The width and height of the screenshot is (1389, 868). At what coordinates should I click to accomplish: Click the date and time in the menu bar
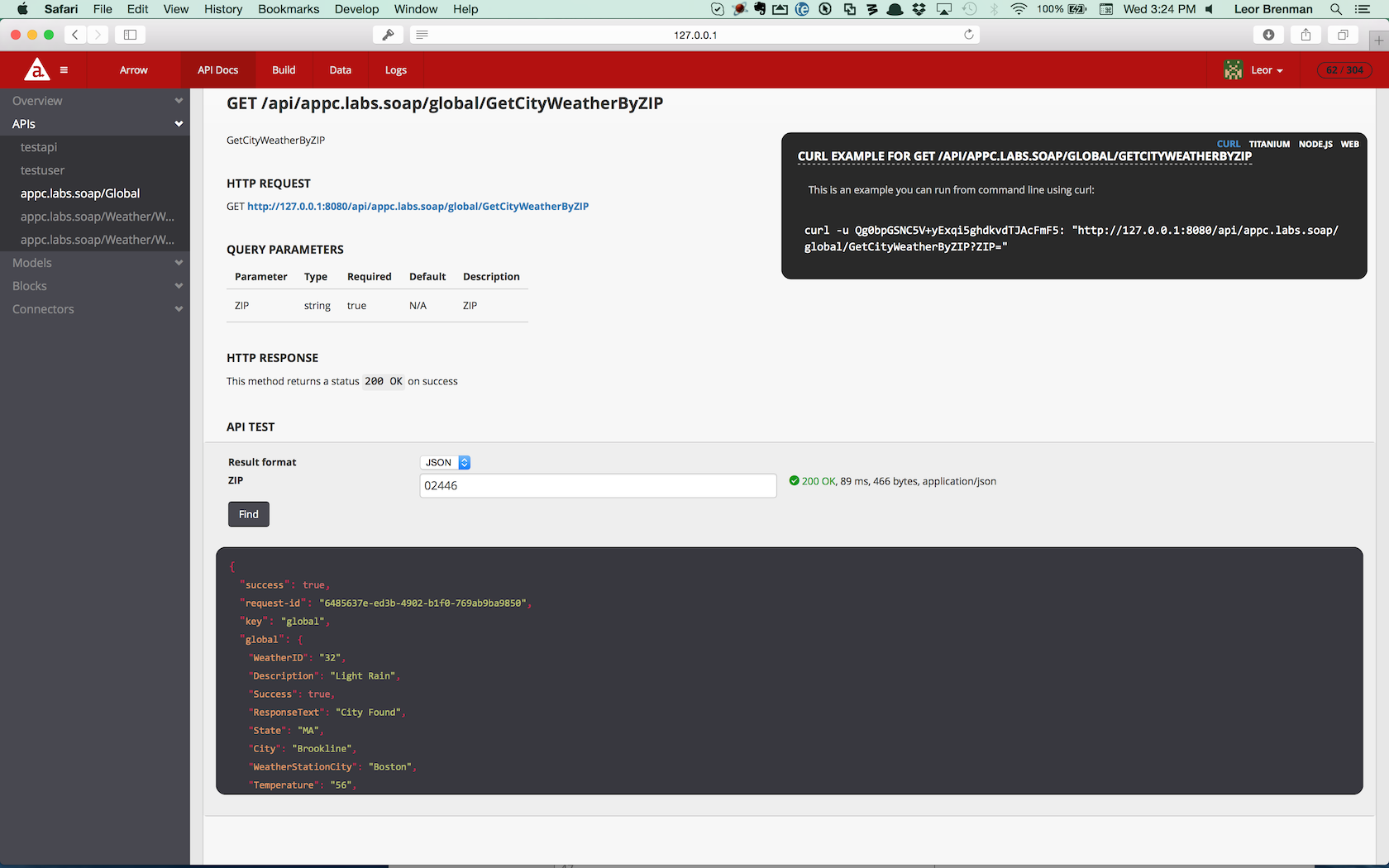click(1159, 9)
